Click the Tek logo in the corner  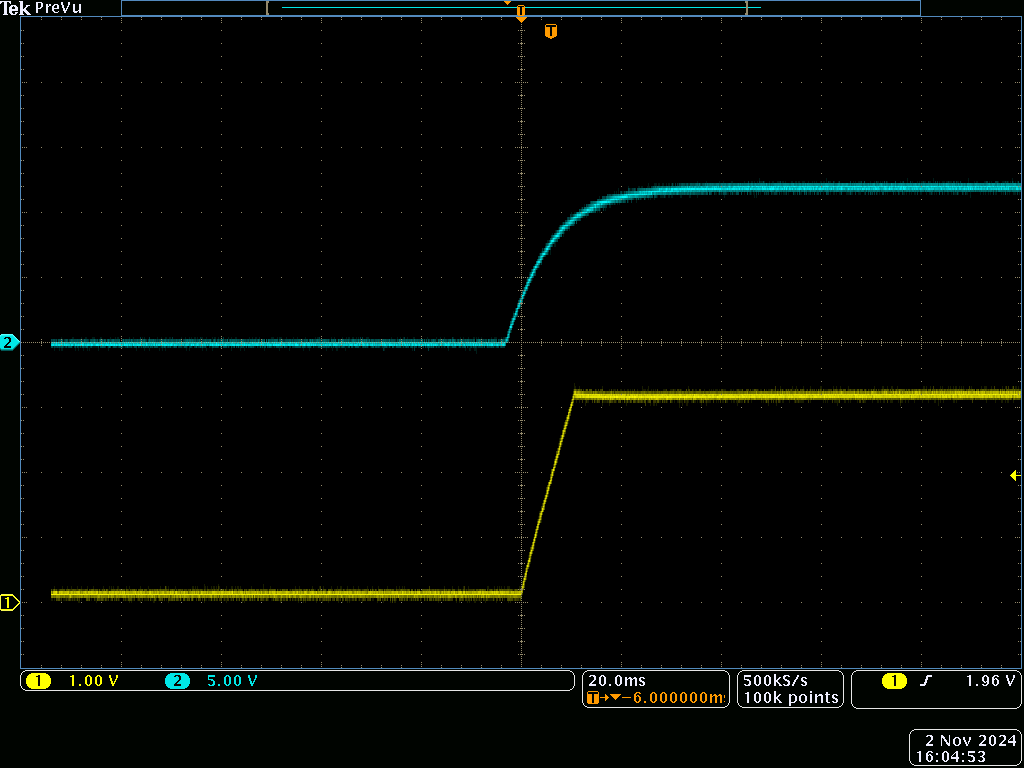coord(14,8)
